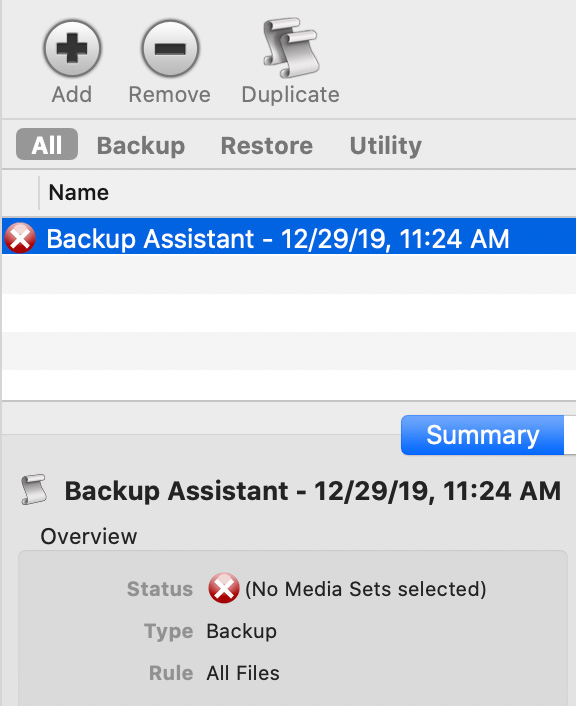
Task: Click the Duplicate script scroll icon
Action: click(291, 47)
